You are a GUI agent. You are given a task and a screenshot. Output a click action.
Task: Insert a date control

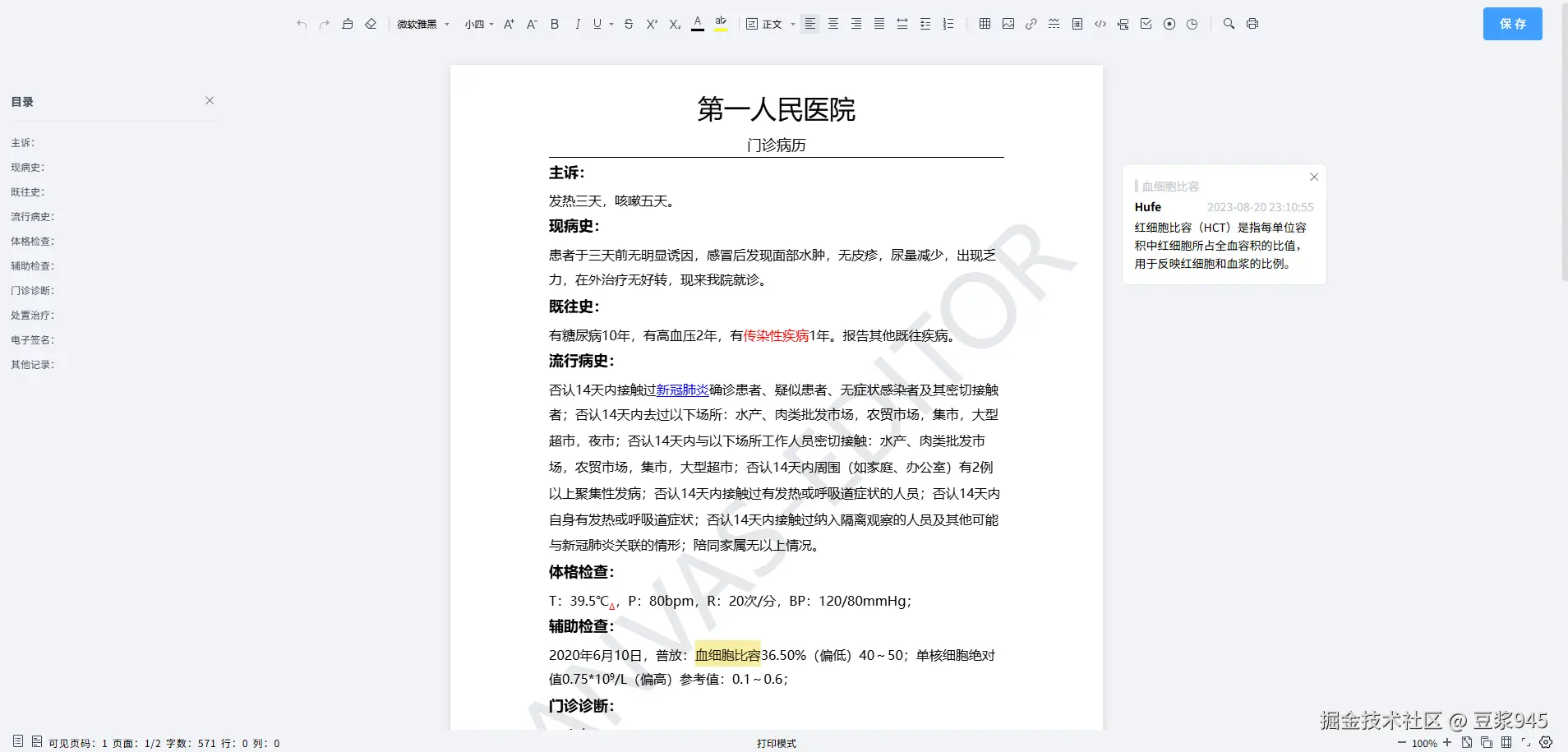click(x=1192, y=25)
